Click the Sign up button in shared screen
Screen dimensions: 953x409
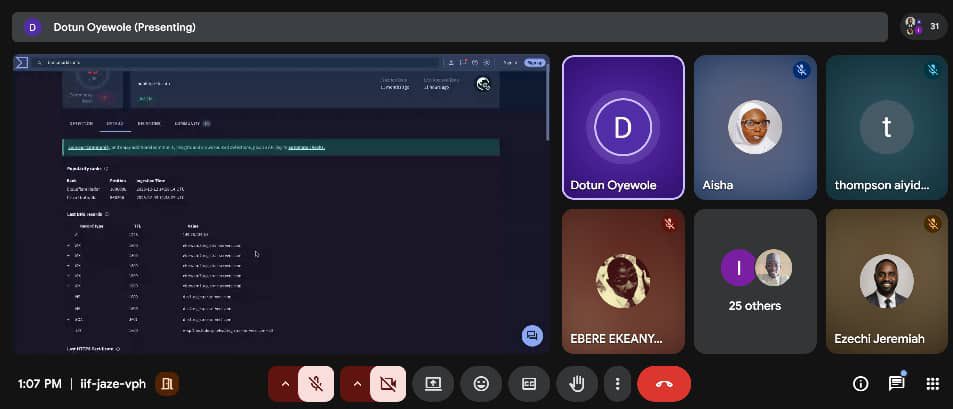point(535,62)
